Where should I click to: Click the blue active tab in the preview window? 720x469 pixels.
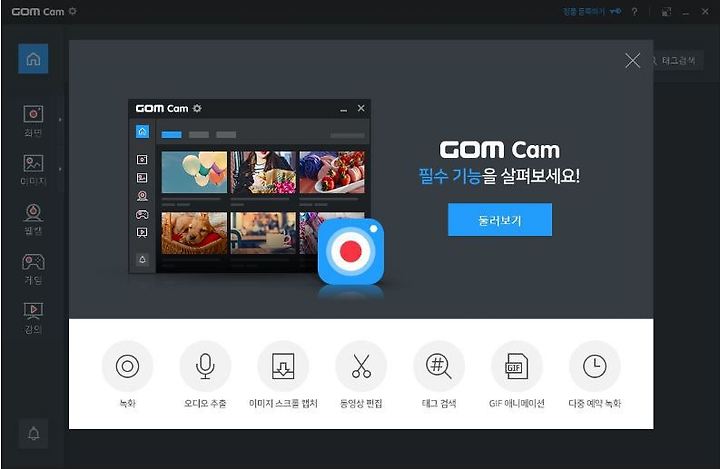171,135
